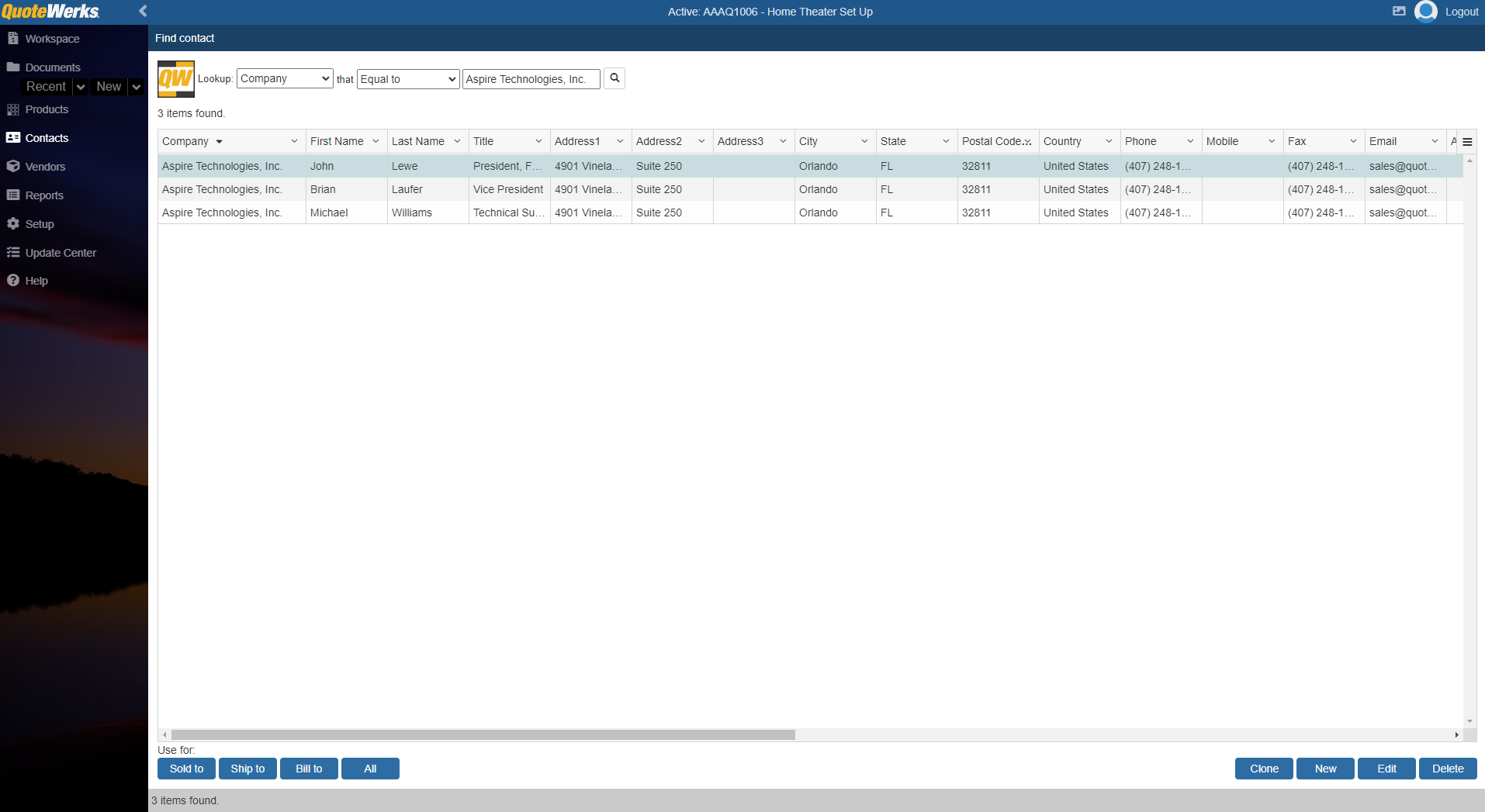Click the Sold to button
The image size is (1485, 812).
186,769
